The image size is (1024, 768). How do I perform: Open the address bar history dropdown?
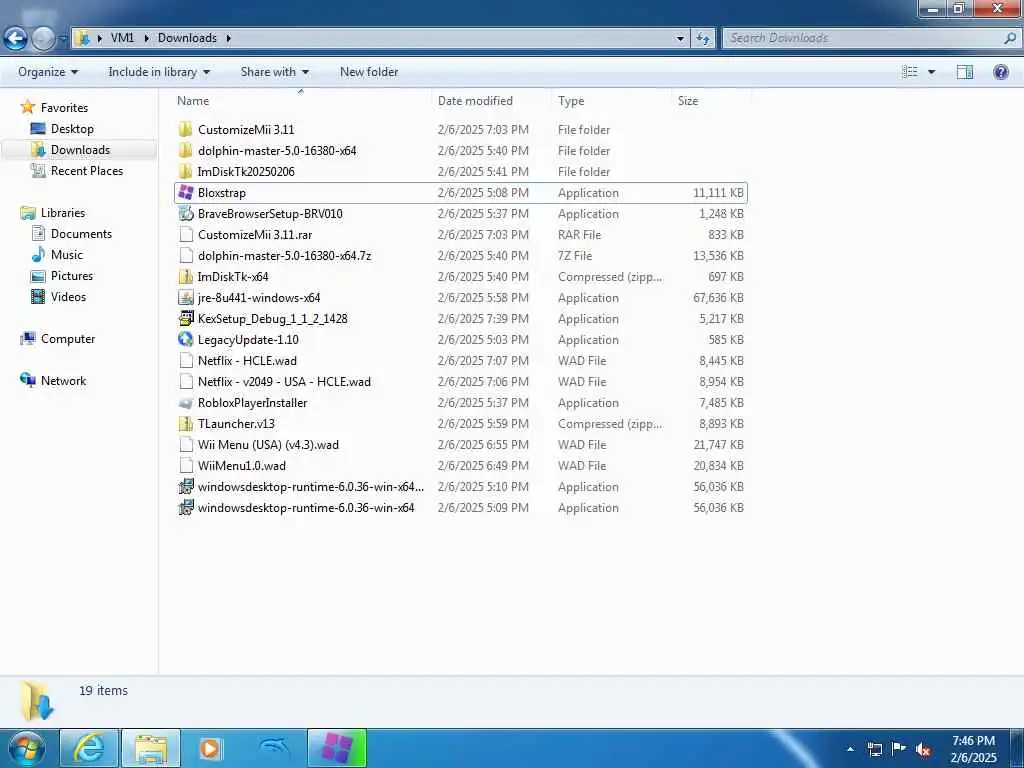pos(680,38)
